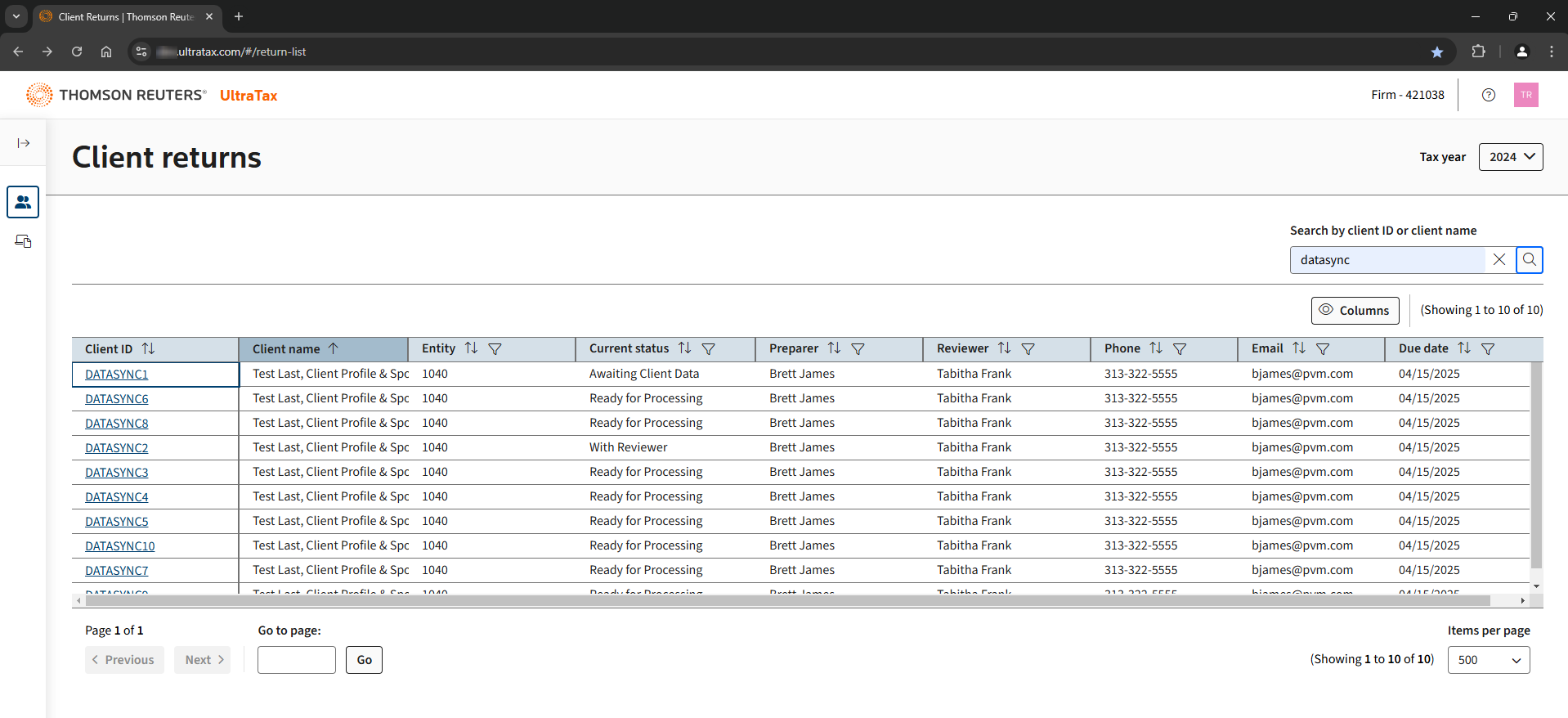1568x718 pixels.
Task: Click the magnifier search button
Action: [x=1529, y=260]
